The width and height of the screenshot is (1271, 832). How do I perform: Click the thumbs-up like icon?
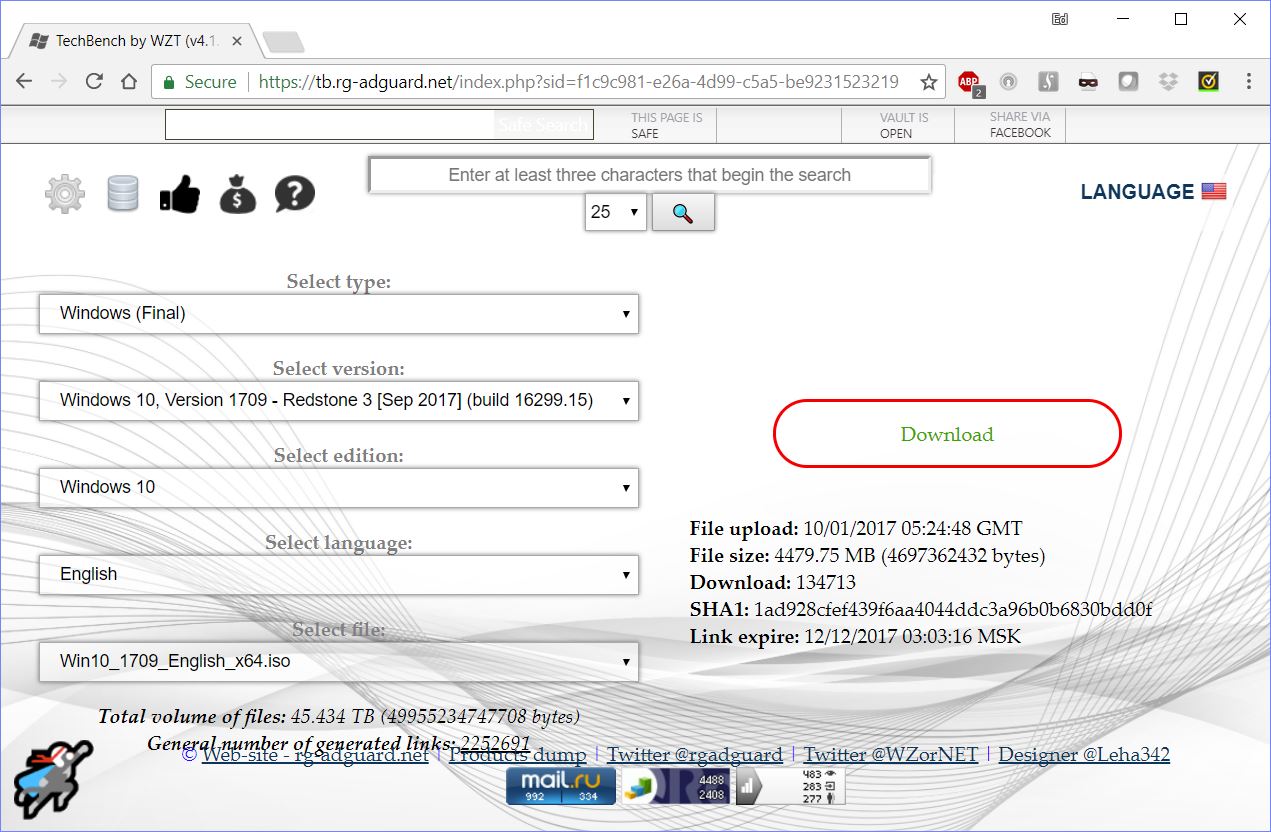(180, 194)
